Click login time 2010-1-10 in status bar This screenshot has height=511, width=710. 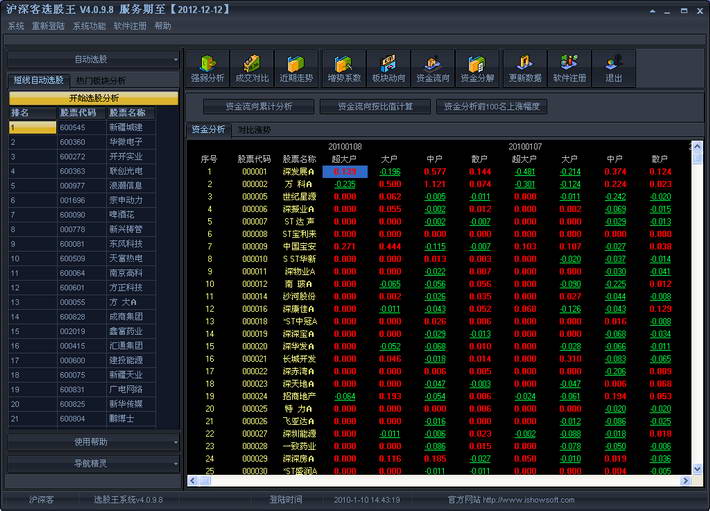367,500
